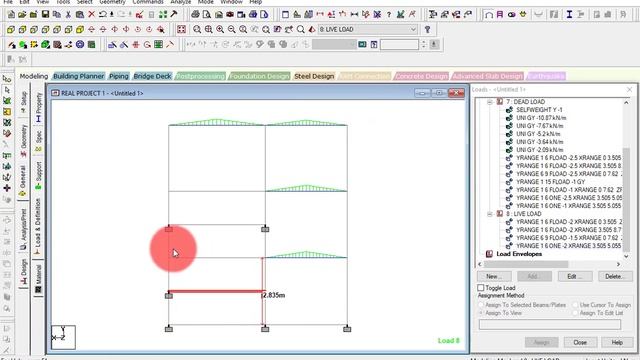Click the Cut scissors icon
This screenshot has width=640, height=360.
pyautogui.click(x=68, y=15)
